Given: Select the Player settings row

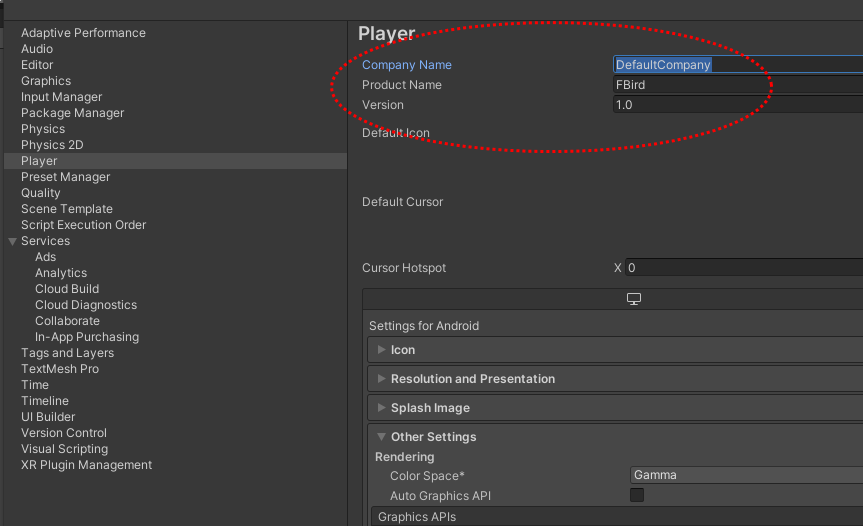Looking at the screenshot, I should point(176,161).
